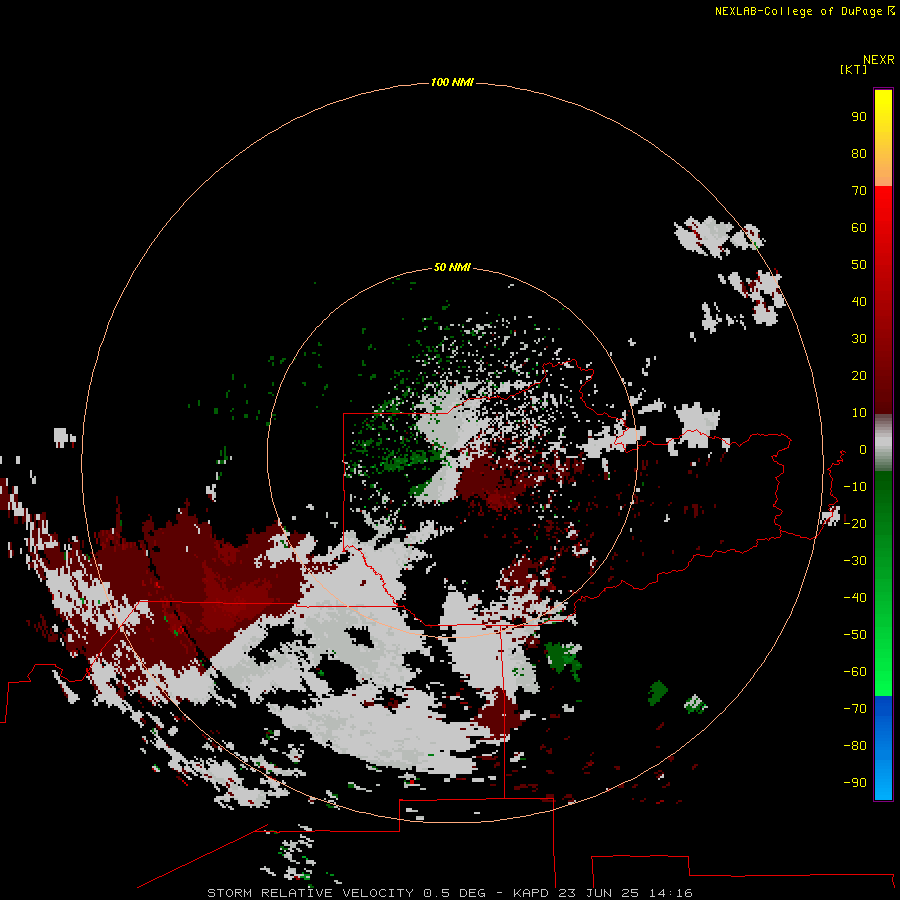Click the -70 value on velocity scale

click(855, 709)
